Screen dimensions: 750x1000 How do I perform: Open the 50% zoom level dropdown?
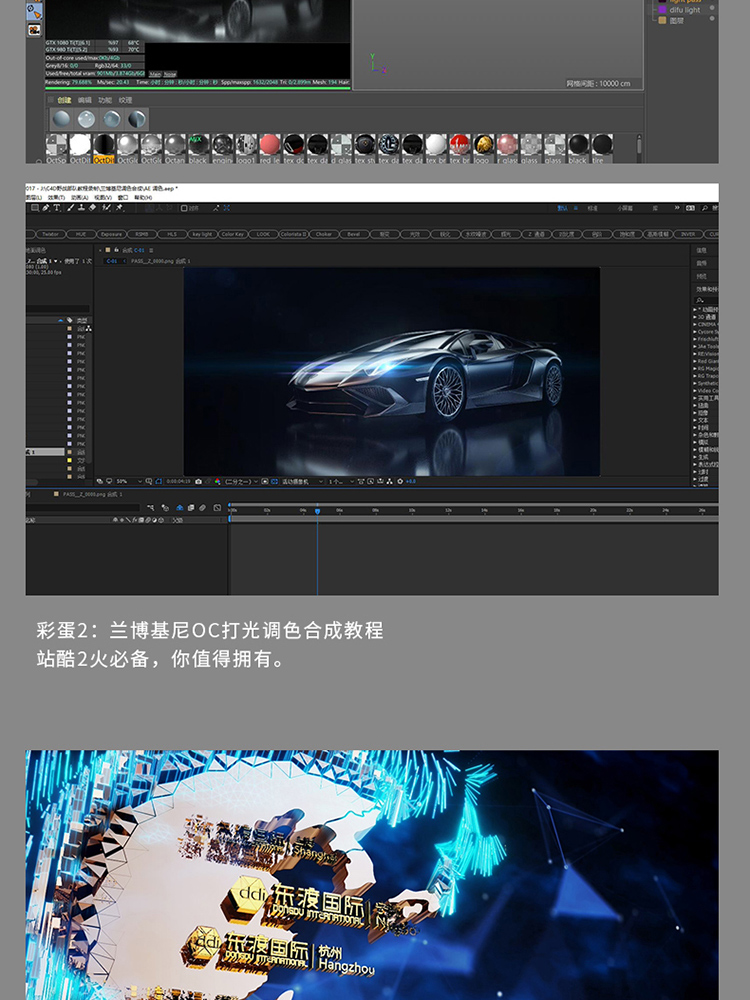128,482
